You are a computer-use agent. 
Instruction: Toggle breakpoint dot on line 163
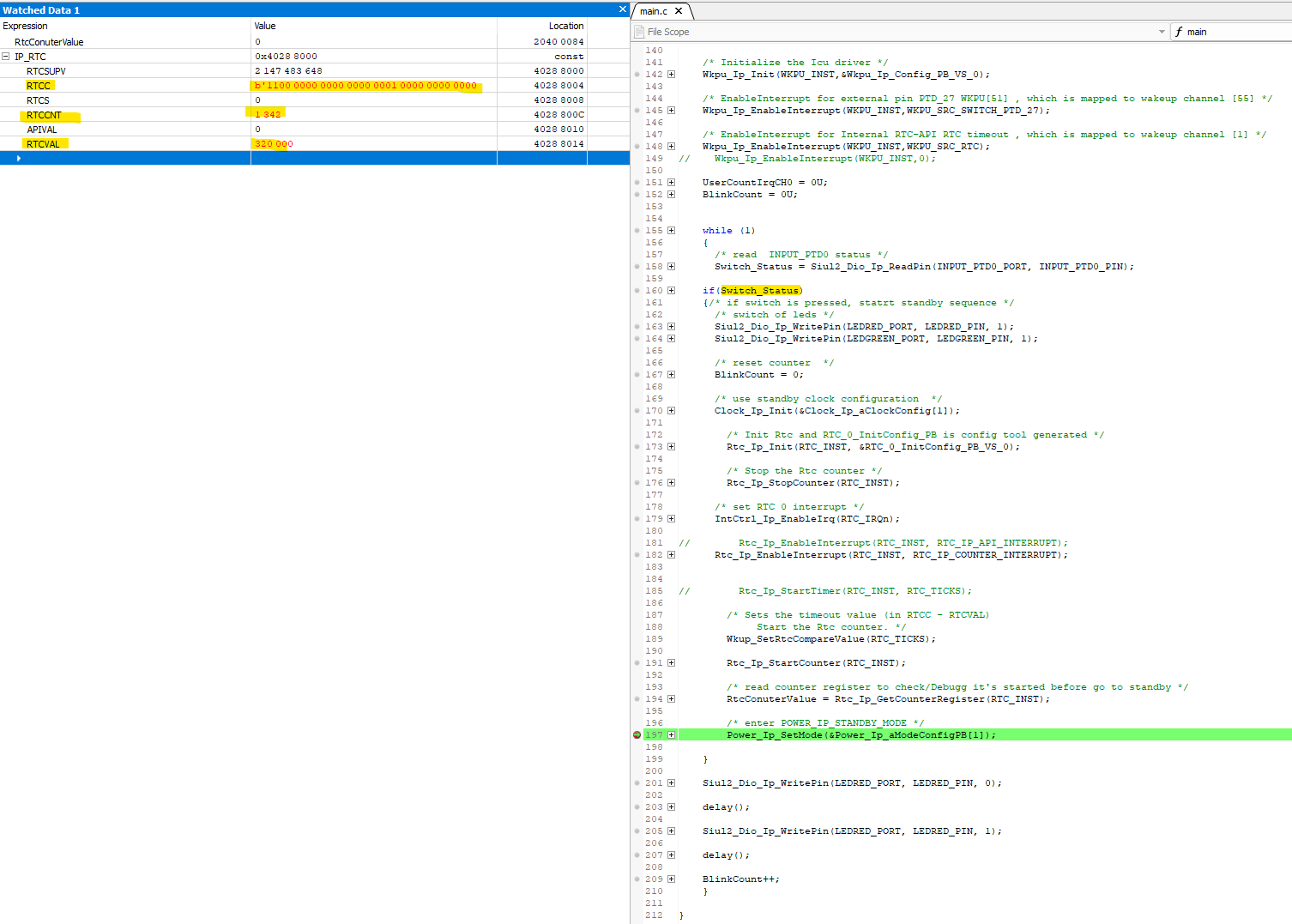tap(637, 327)
